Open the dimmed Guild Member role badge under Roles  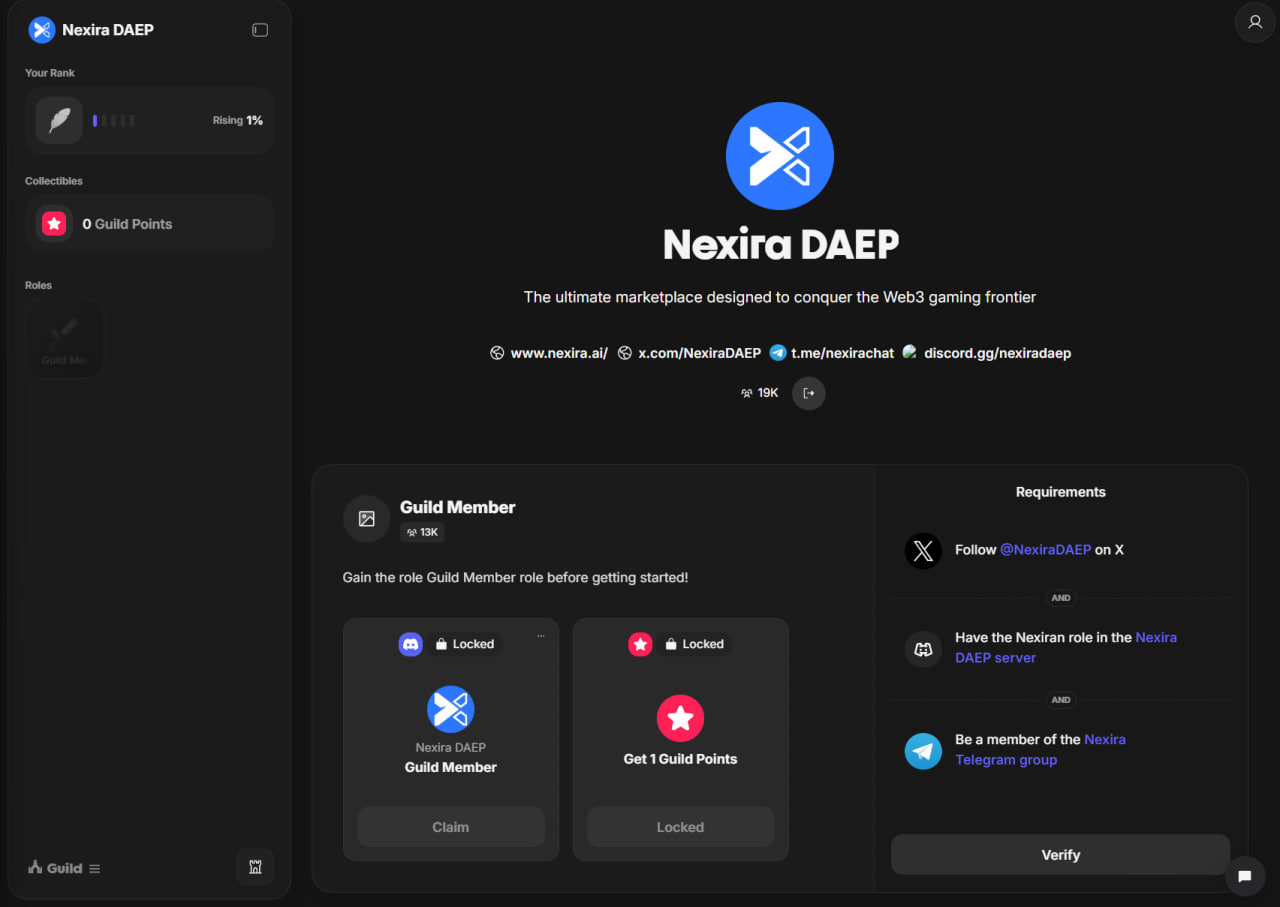click(x=64, y=339)
